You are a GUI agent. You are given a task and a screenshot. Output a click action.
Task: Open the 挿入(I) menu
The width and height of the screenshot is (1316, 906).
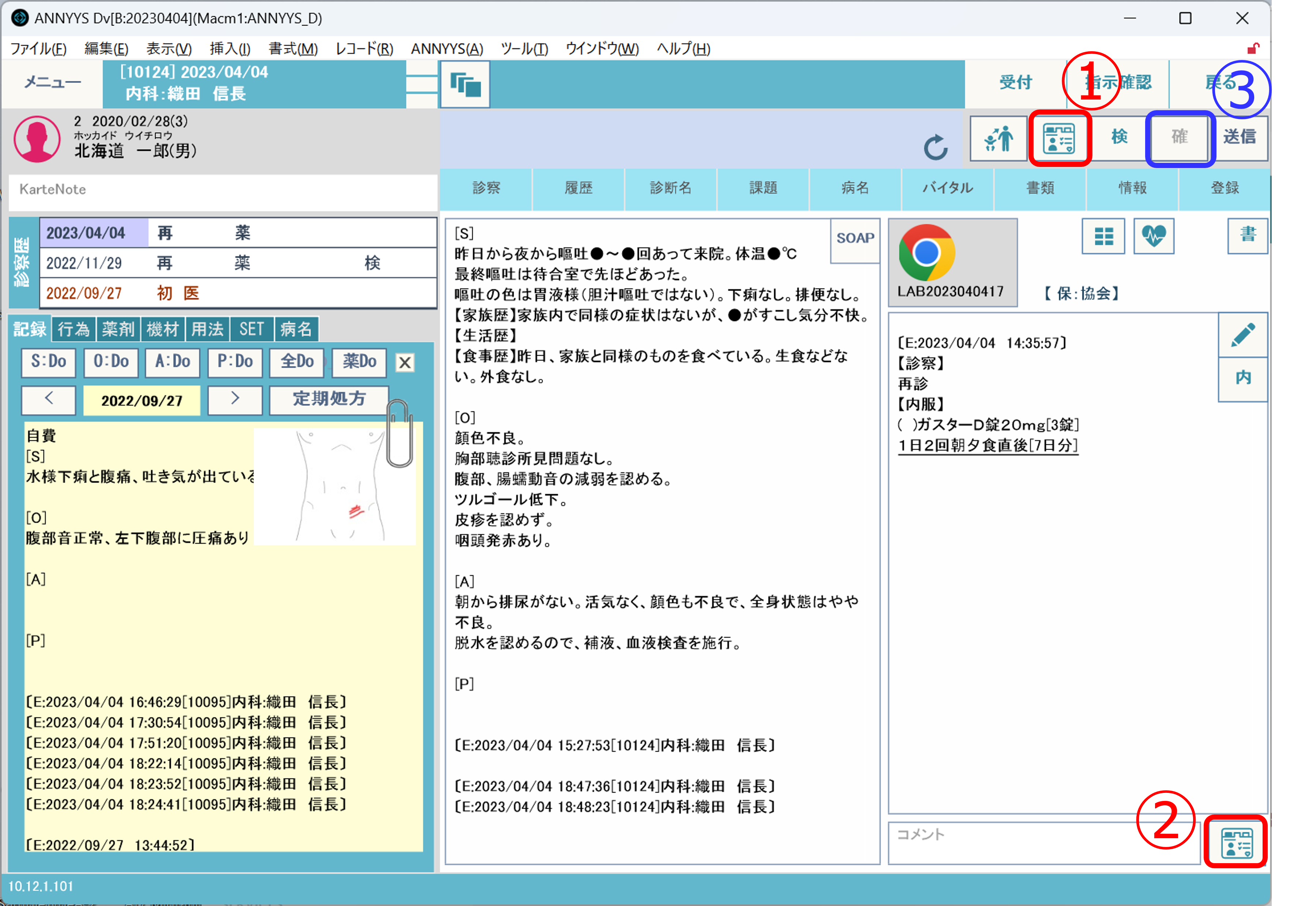[230, 49]
